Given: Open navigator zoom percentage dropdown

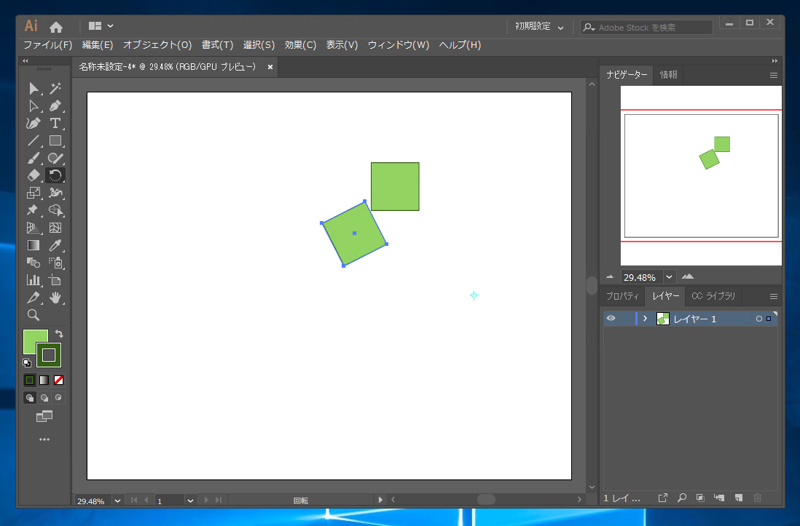Looking at the screenshot, I should 669,277.
